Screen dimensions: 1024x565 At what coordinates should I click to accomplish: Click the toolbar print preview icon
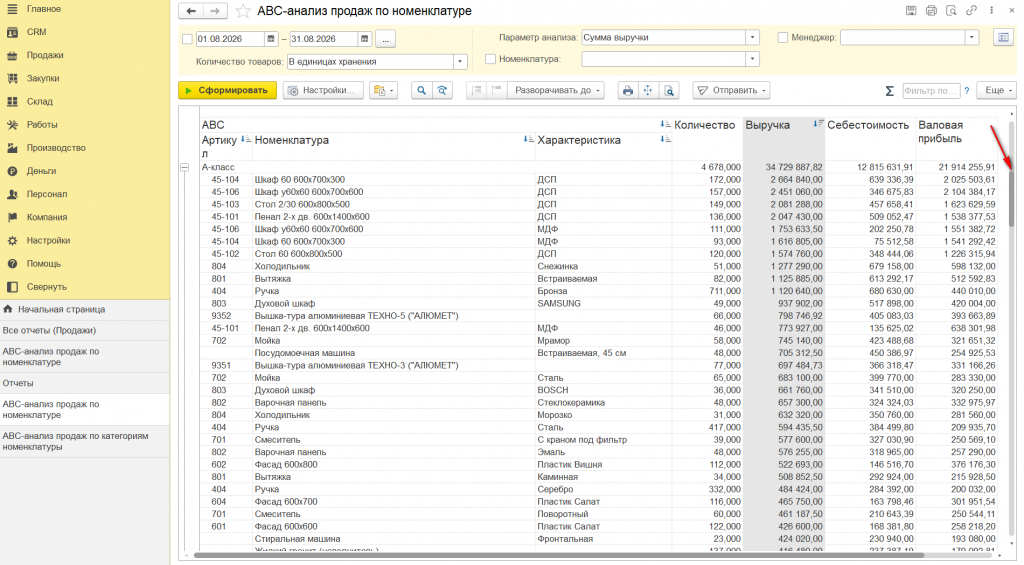(669, 91)
